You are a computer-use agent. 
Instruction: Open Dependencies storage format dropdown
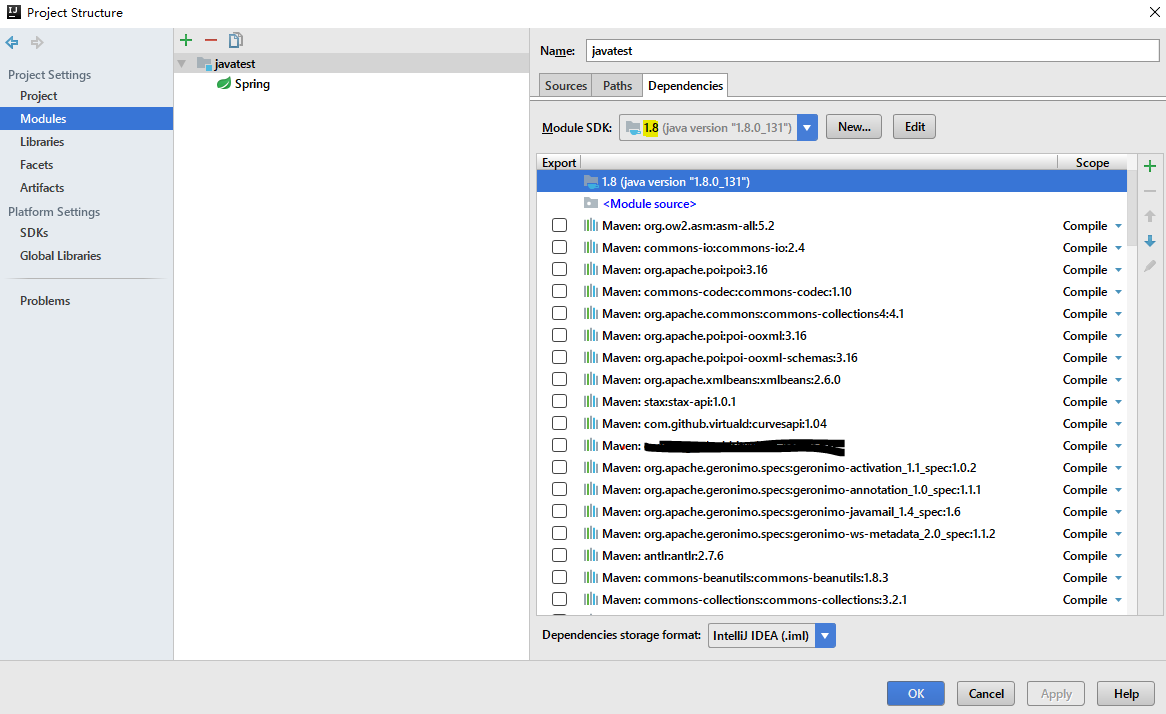825,635
